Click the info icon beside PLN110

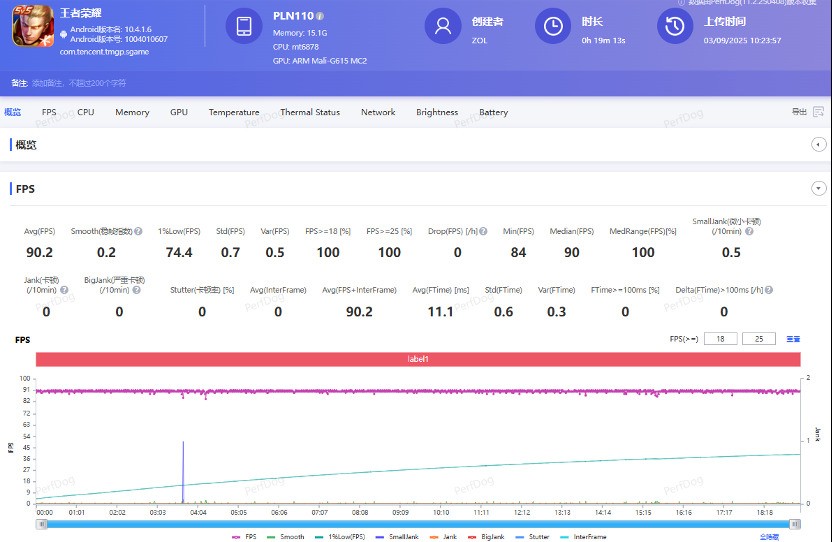tap(320, 17)
